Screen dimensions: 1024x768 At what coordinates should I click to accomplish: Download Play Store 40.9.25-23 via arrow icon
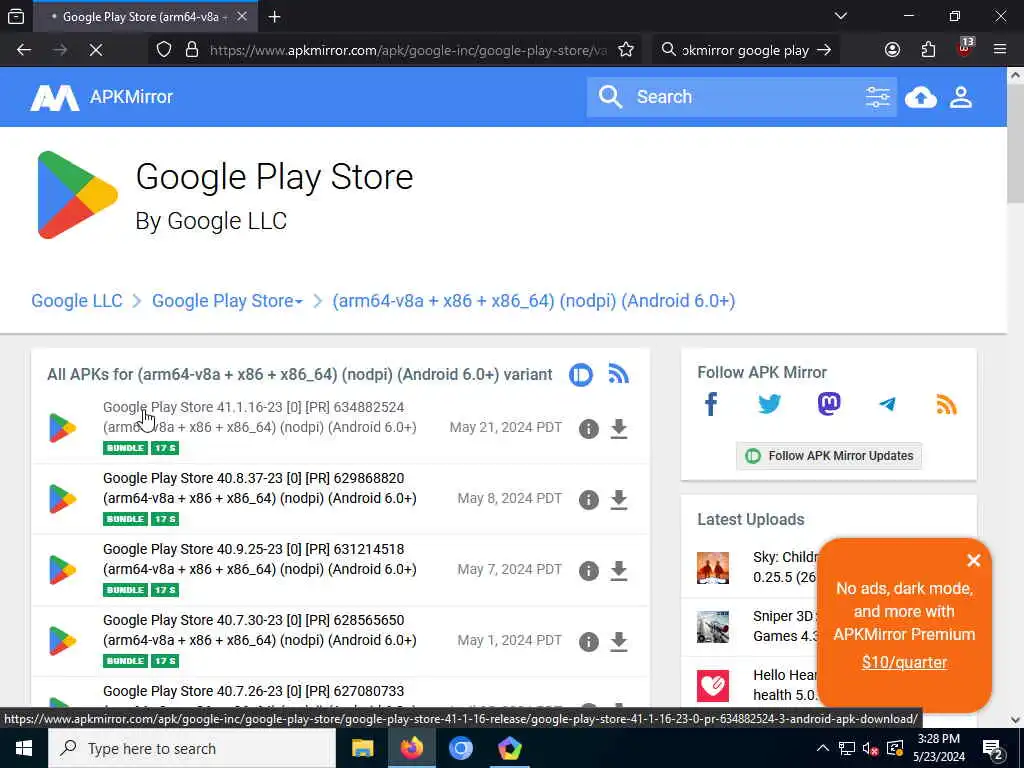[618, 571]
